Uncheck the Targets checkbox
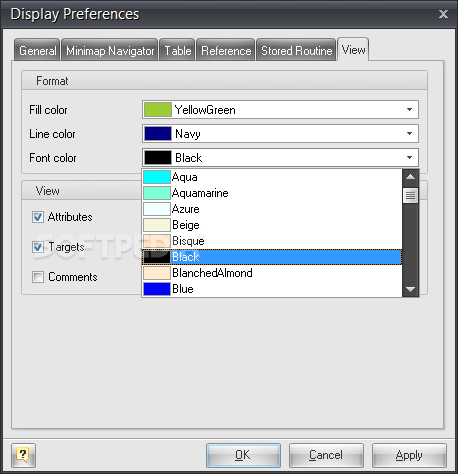 [x=38, y=247]
